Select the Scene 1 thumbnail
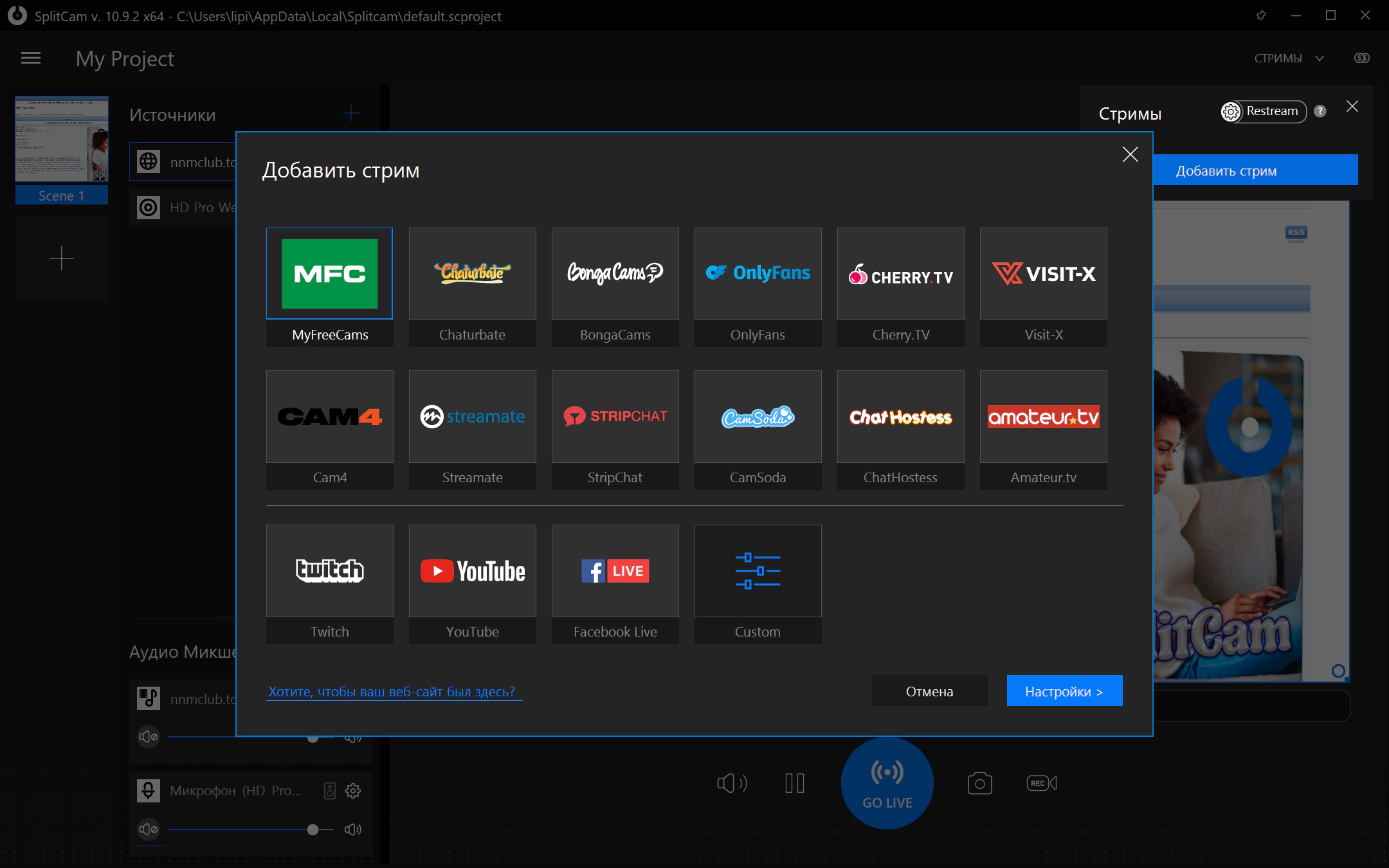The width and height of the screenshot is (1389, 868). (62, 140)
